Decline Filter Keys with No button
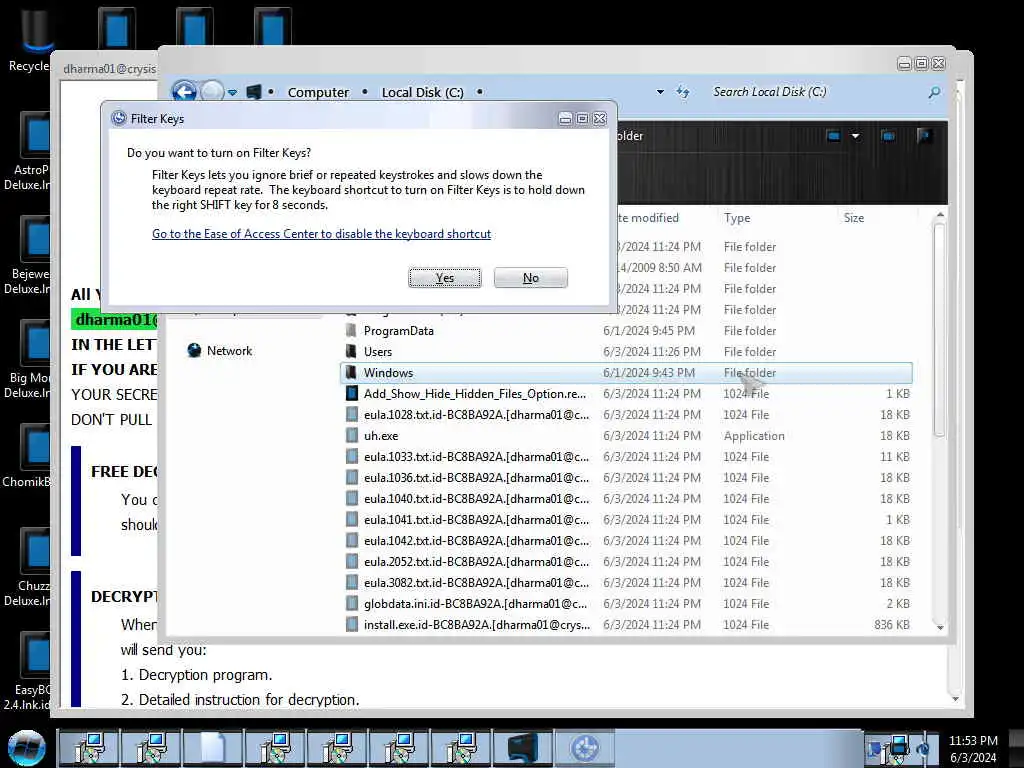The height and width of the screenshot is (768, 1024). point(530,278)
